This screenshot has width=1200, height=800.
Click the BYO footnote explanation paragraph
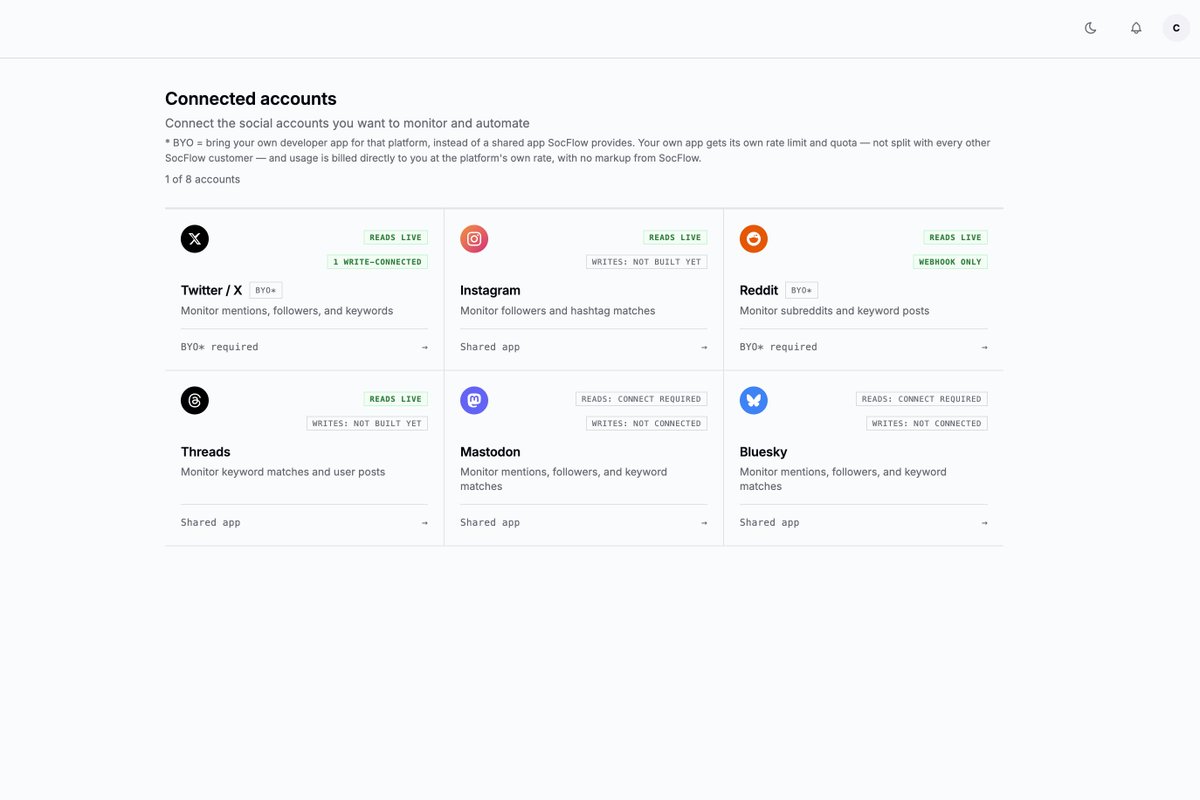click(x=578, y=150)
